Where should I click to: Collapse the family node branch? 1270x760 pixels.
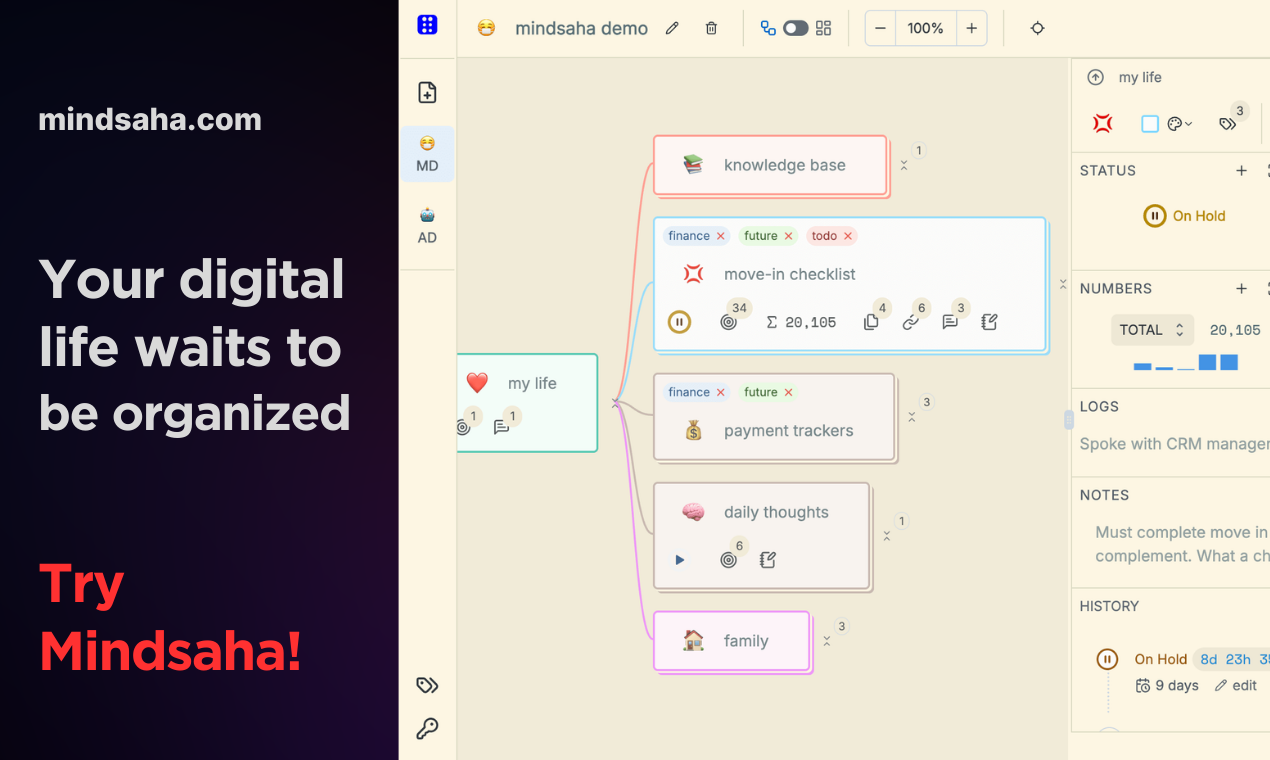pos(826,641)
